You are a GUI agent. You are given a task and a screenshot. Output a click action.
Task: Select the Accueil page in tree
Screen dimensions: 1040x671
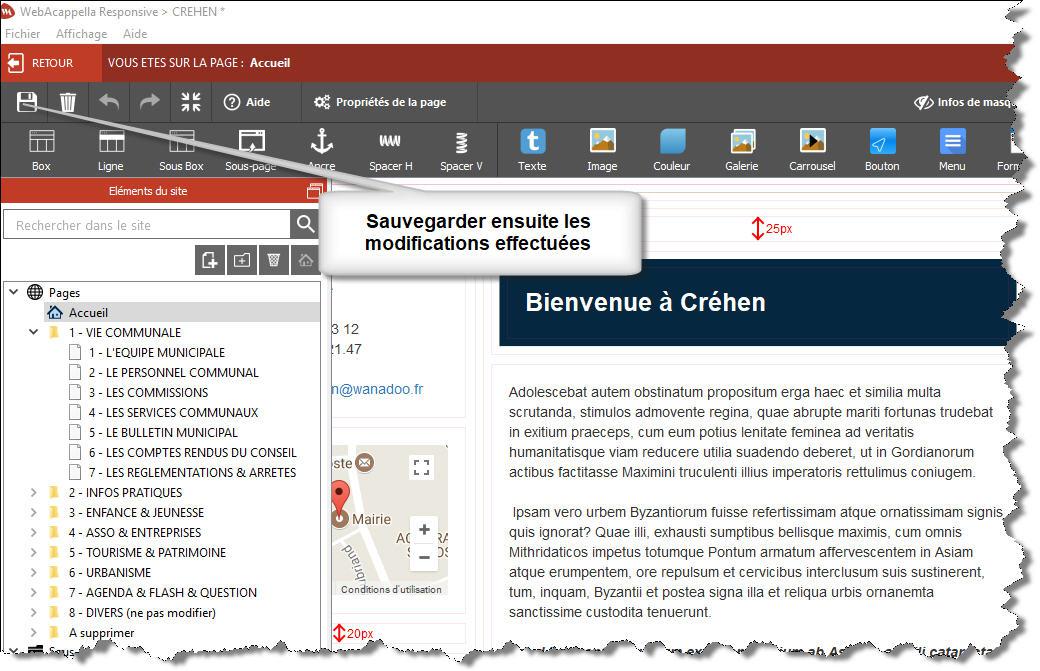pos(88,312)
